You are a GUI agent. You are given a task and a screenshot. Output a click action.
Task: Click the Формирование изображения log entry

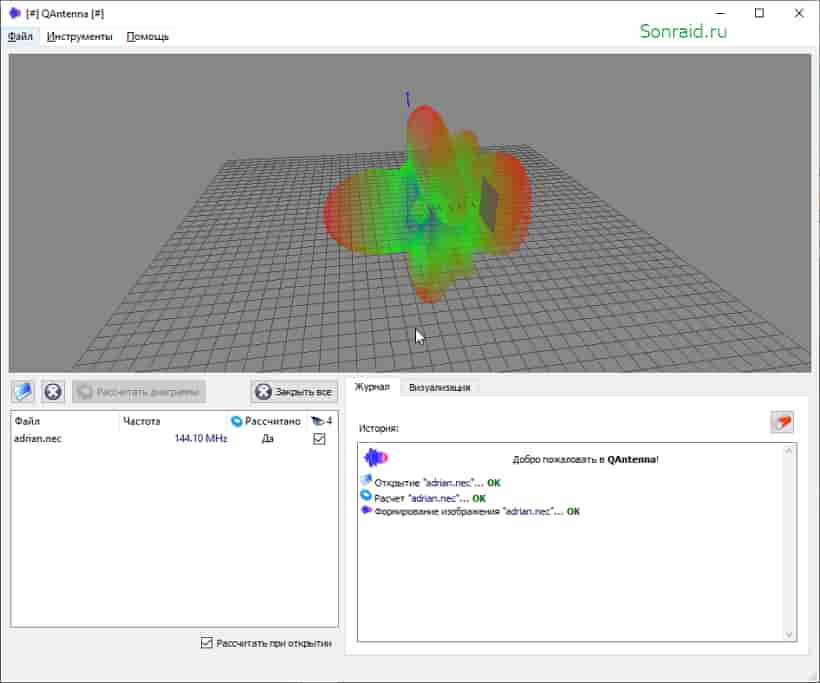[471, 511]
